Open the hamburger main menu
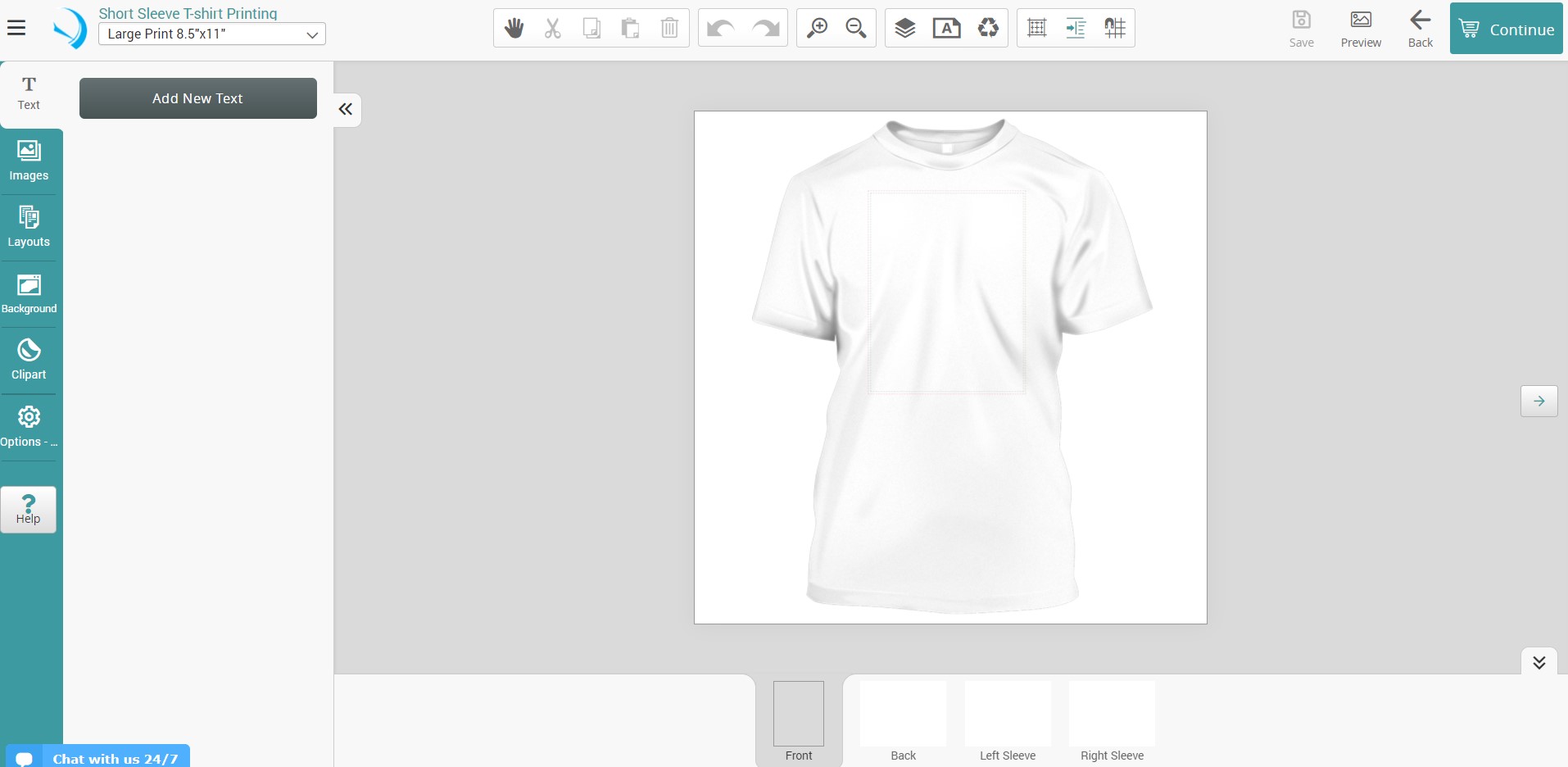 click(16, 29)
